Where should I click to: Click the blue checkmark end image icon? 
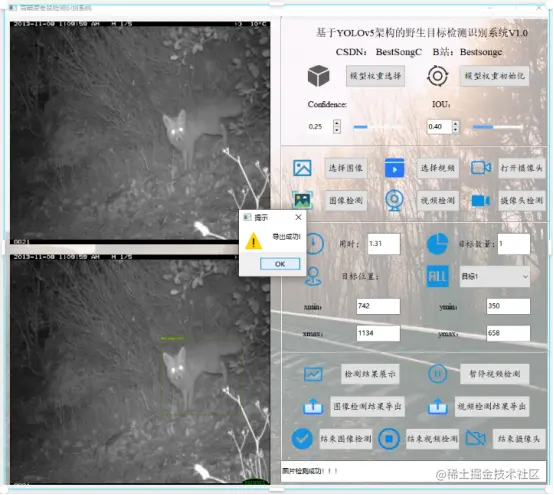[302, 439]
